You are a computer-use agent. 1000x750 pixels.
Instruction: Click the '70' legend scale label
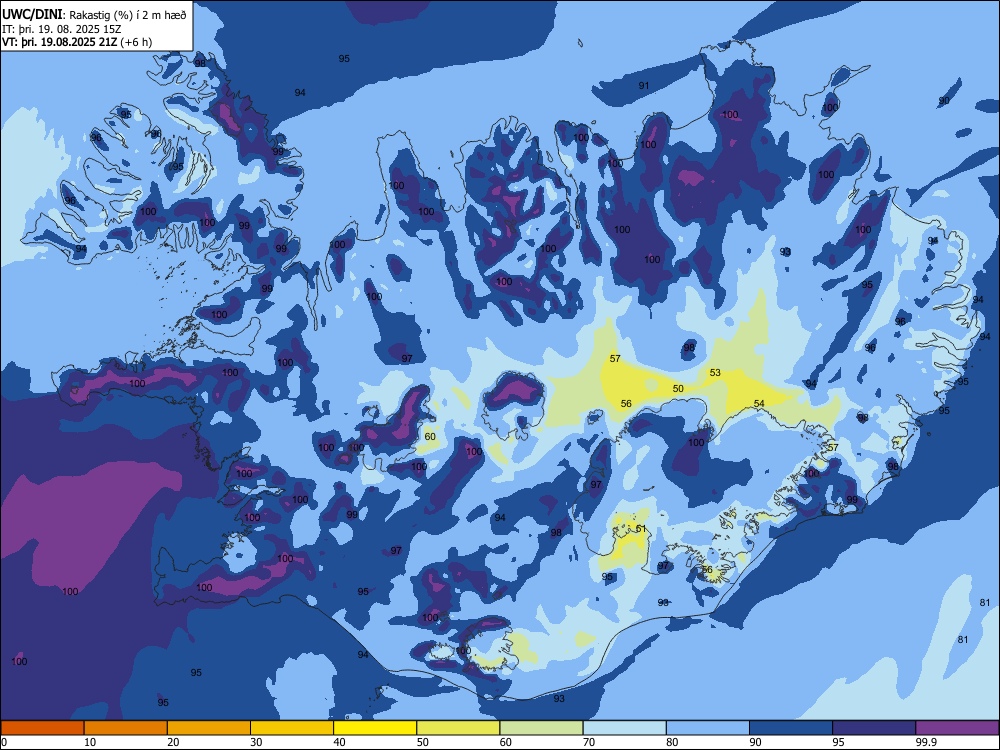tap(589, 742)
